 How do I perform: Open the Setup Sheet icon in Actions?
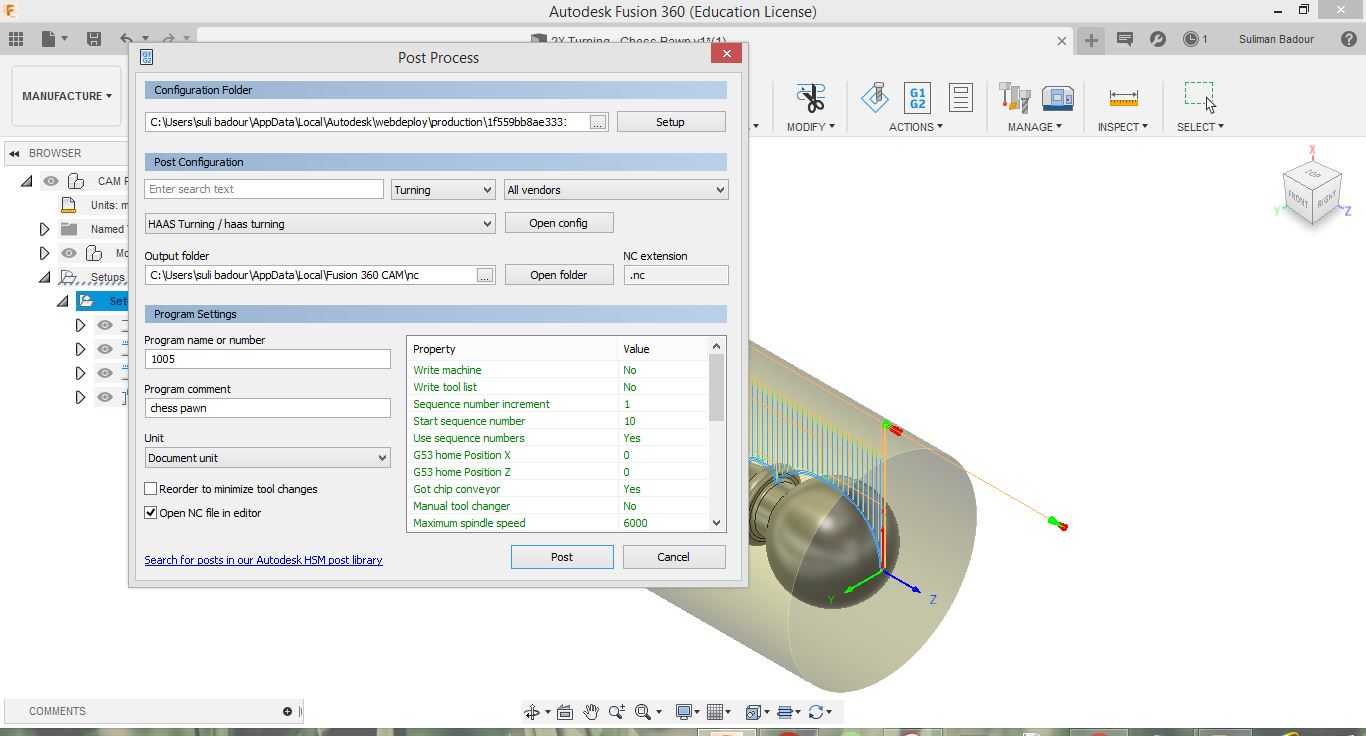[x=960, y=97]
